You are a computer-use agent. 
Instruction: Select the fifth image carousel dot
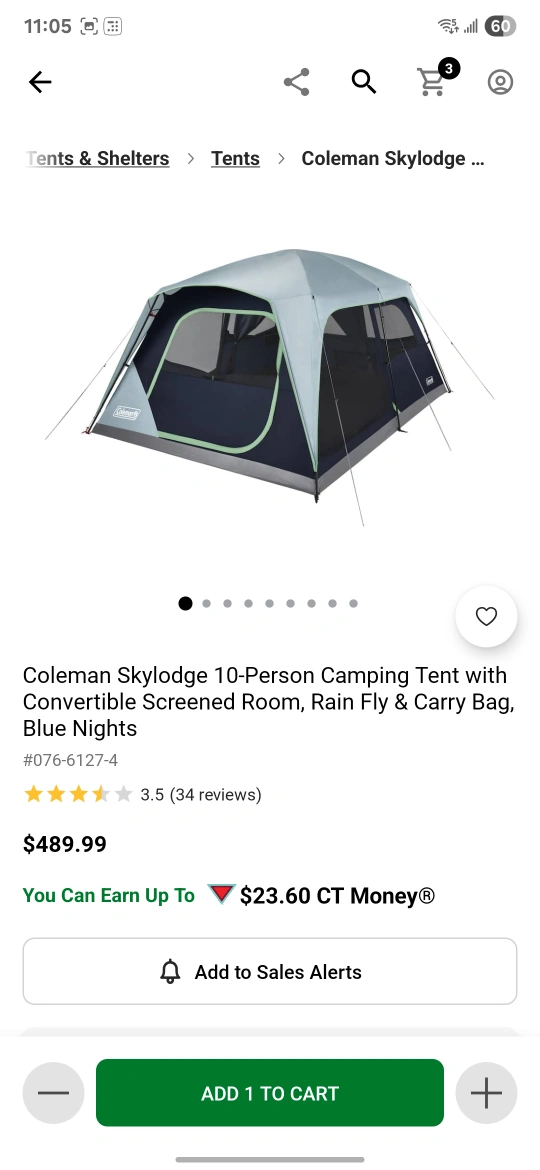click(269, 604)
